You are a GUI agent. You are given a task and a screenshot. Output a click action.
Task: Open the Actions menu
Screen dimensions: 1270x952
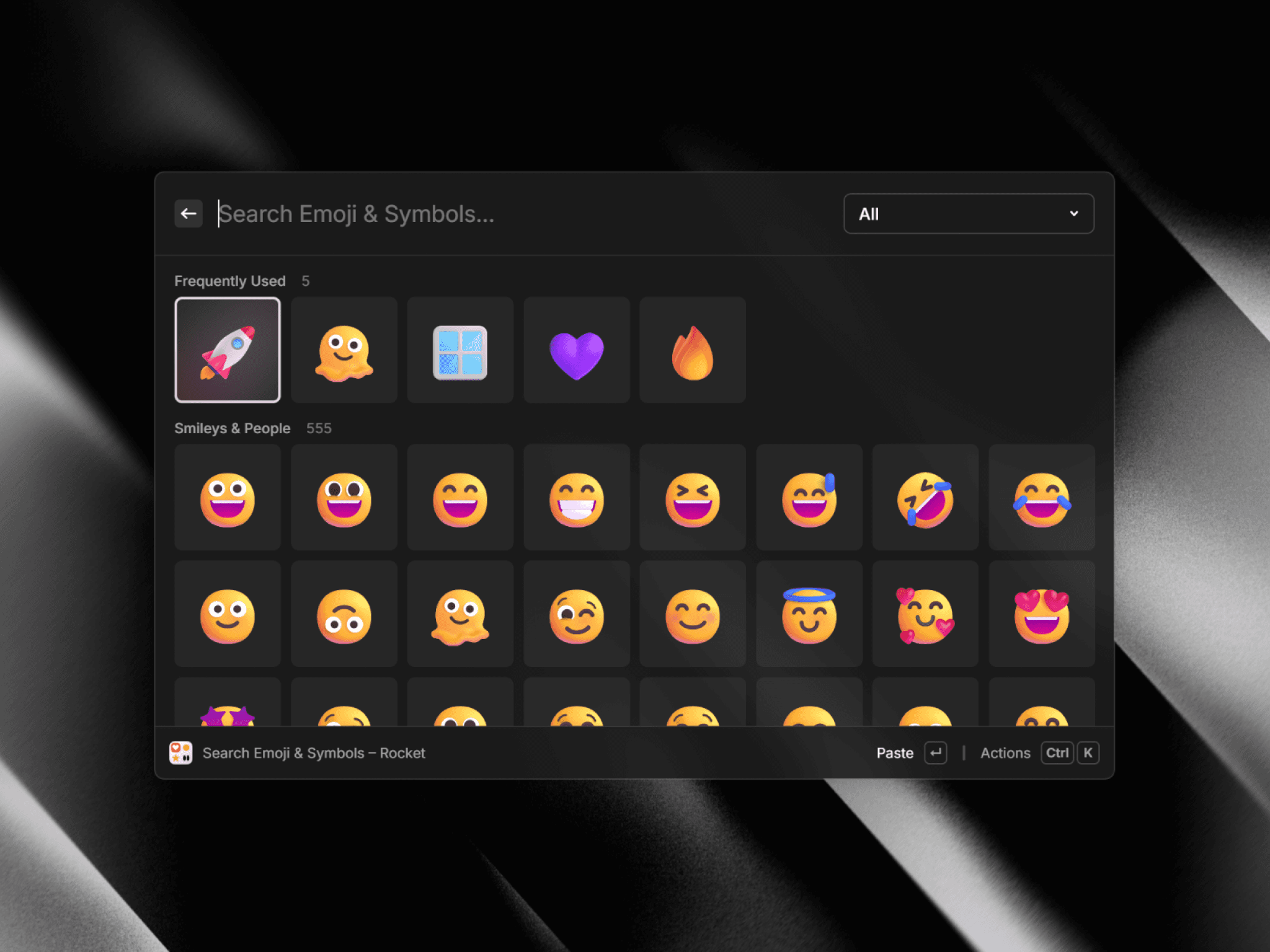click(x=1005, y=753)
